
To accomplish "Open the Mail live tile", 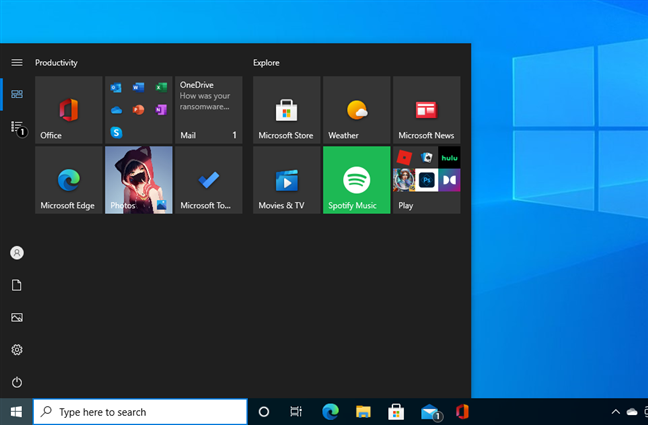I will (x=209, y=110).
